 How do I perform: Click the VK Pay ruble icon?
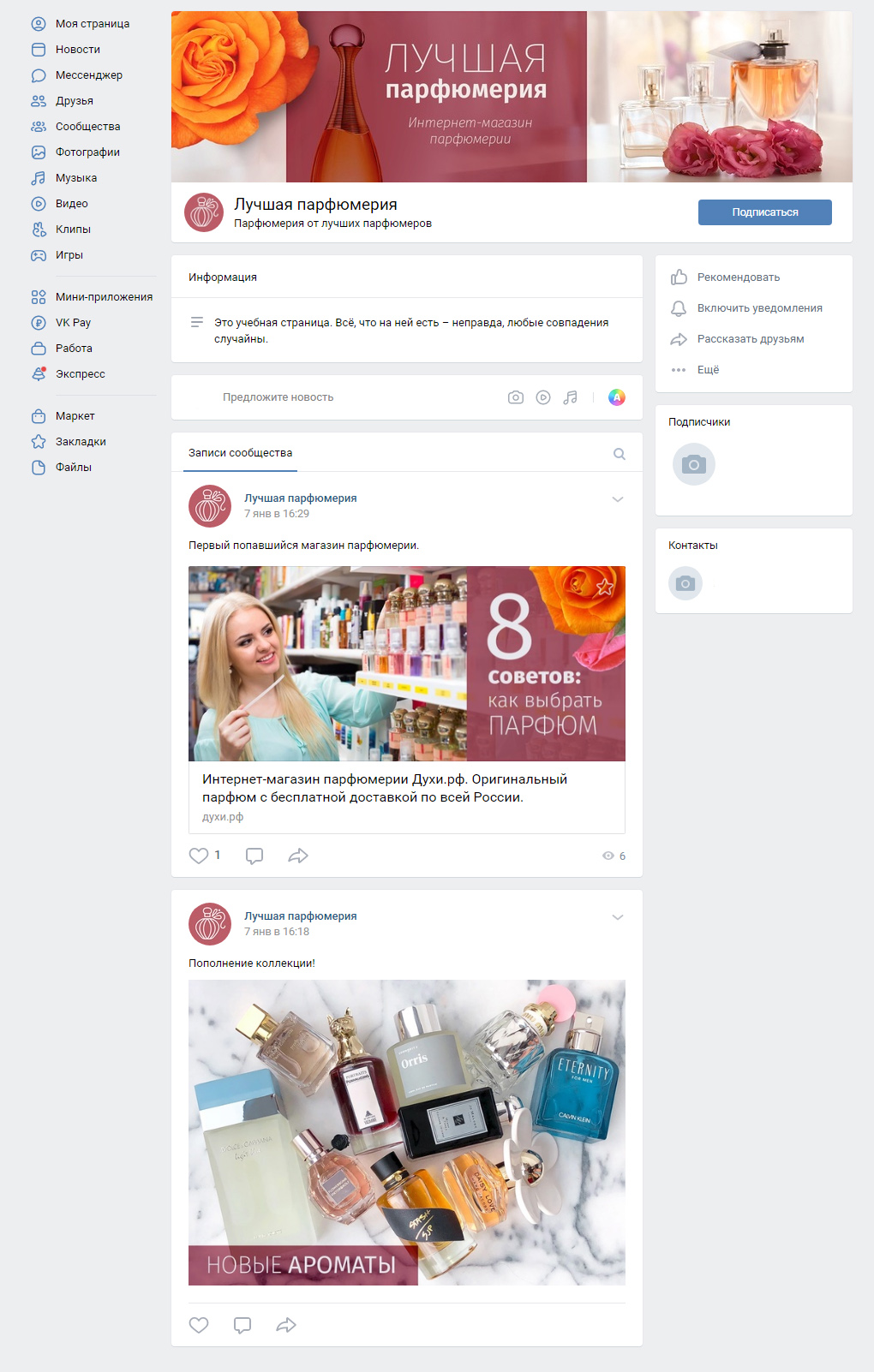click(x=39, y=323)
